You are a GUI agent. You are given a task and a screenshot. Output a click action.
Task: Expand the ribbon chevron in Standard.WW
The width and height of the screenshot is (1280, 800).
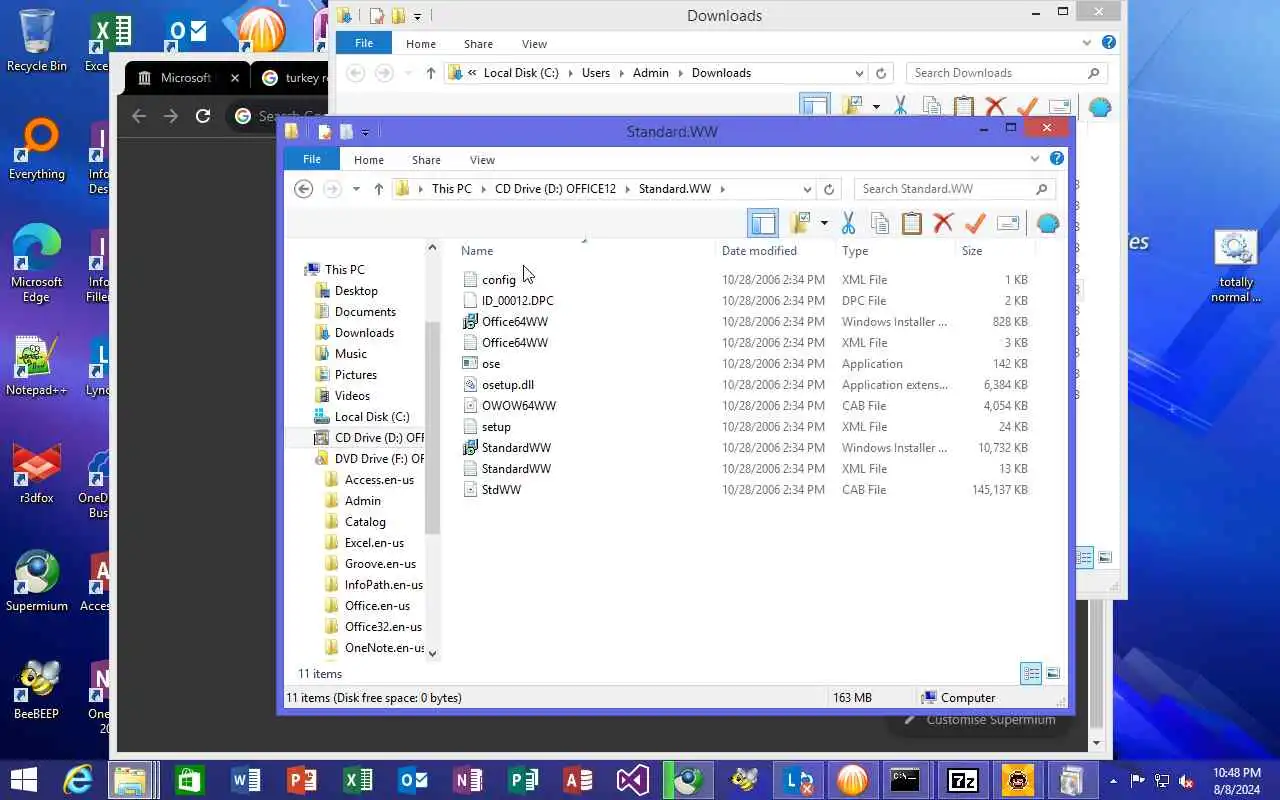pos(1035,159)
